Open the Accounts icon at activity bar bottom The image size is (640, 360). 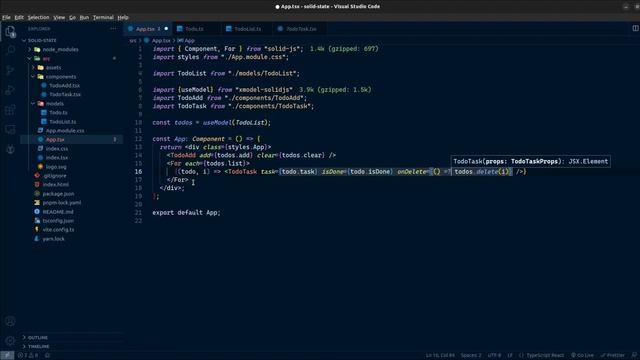tap(10, 321)
